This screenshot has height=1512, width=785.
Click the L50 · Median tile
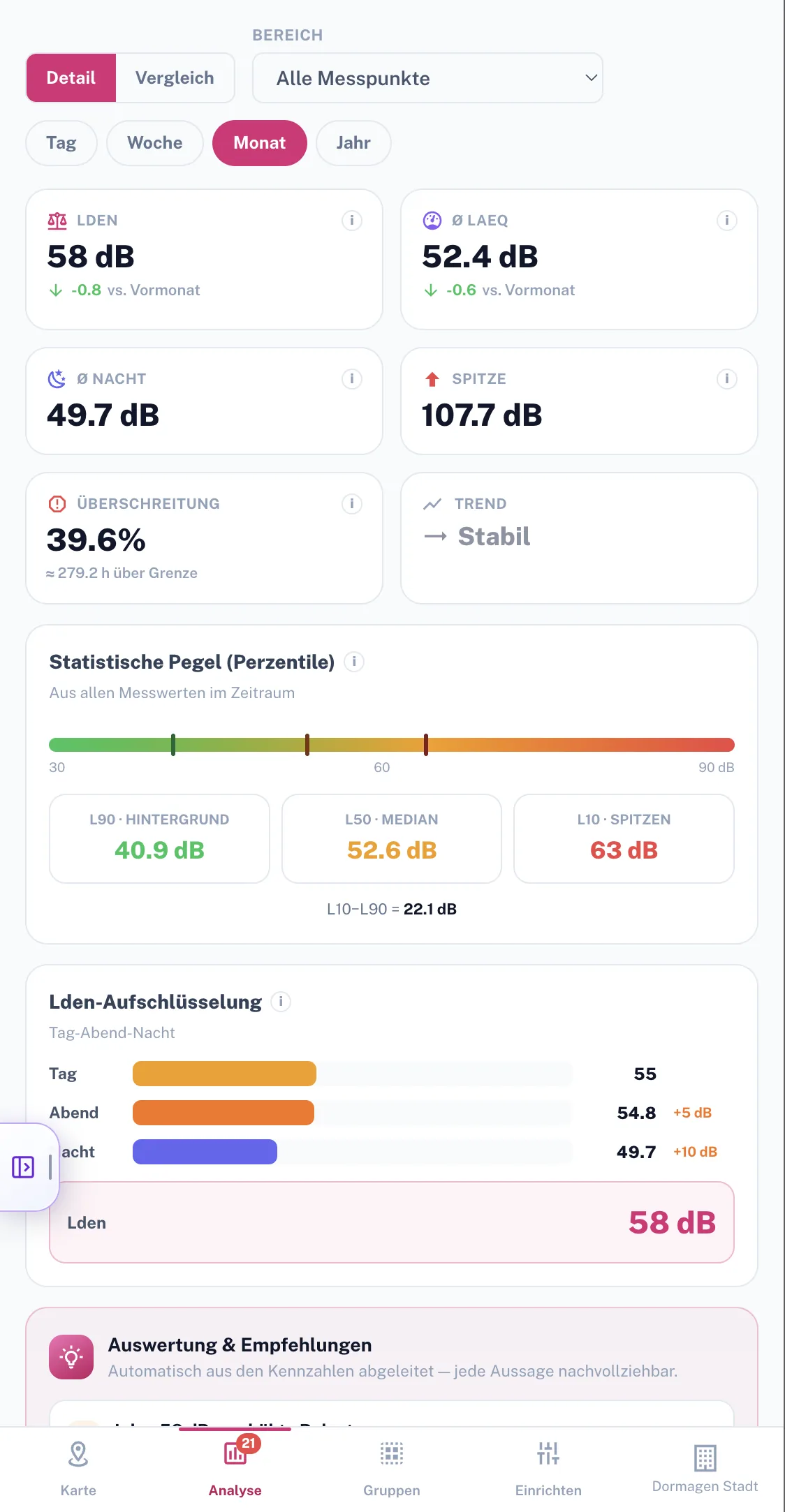pos(392,838)
